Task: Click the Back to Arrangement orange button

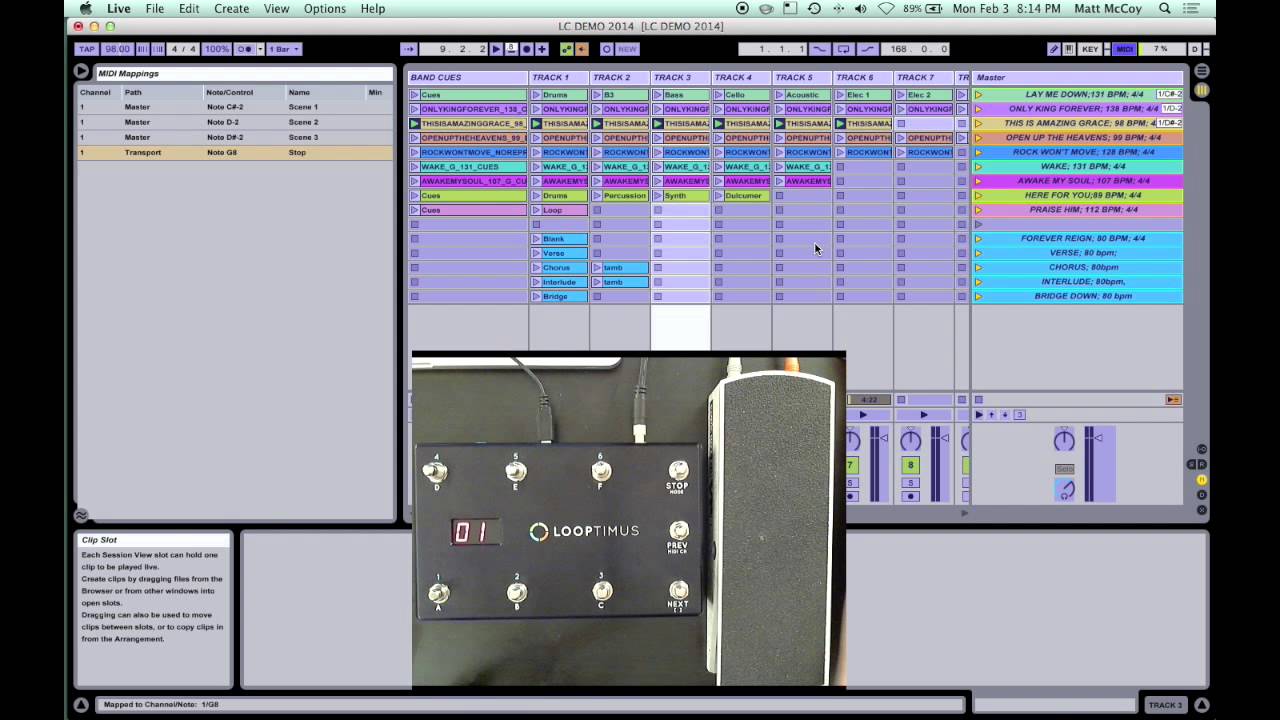Action: point(1173,400)
